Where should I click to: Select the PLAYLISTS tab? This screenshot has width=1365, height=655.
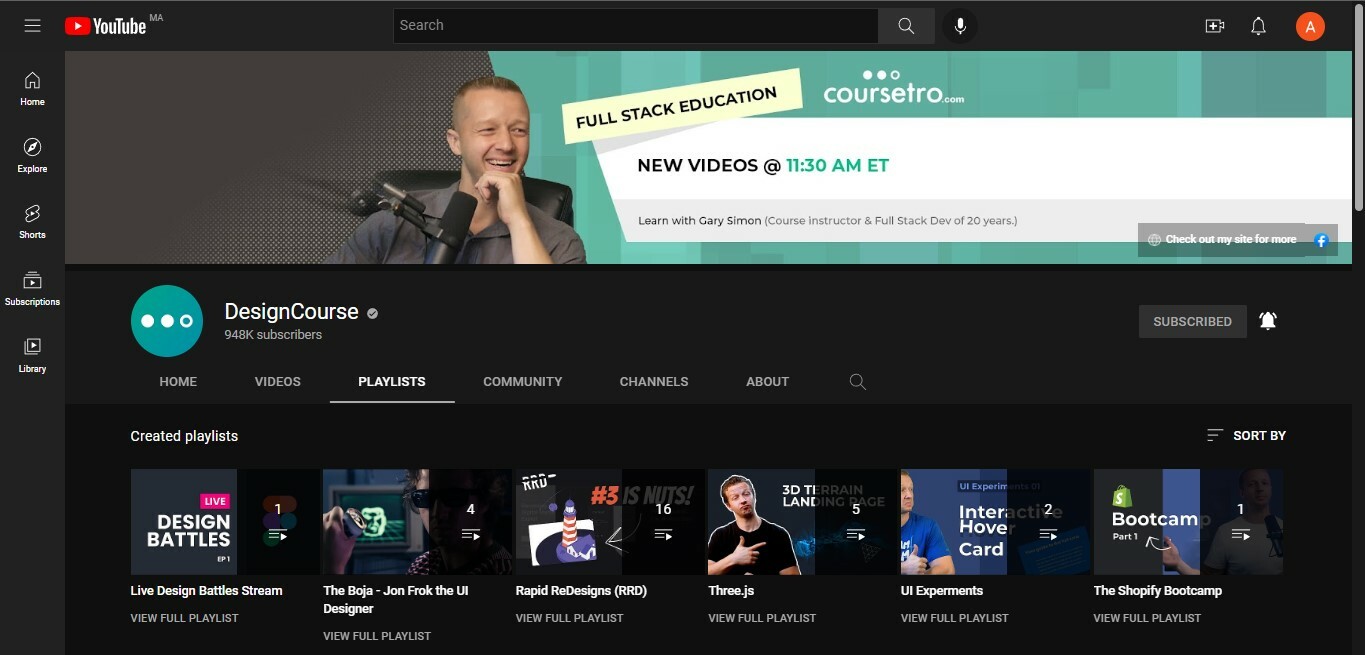(392, 382)
